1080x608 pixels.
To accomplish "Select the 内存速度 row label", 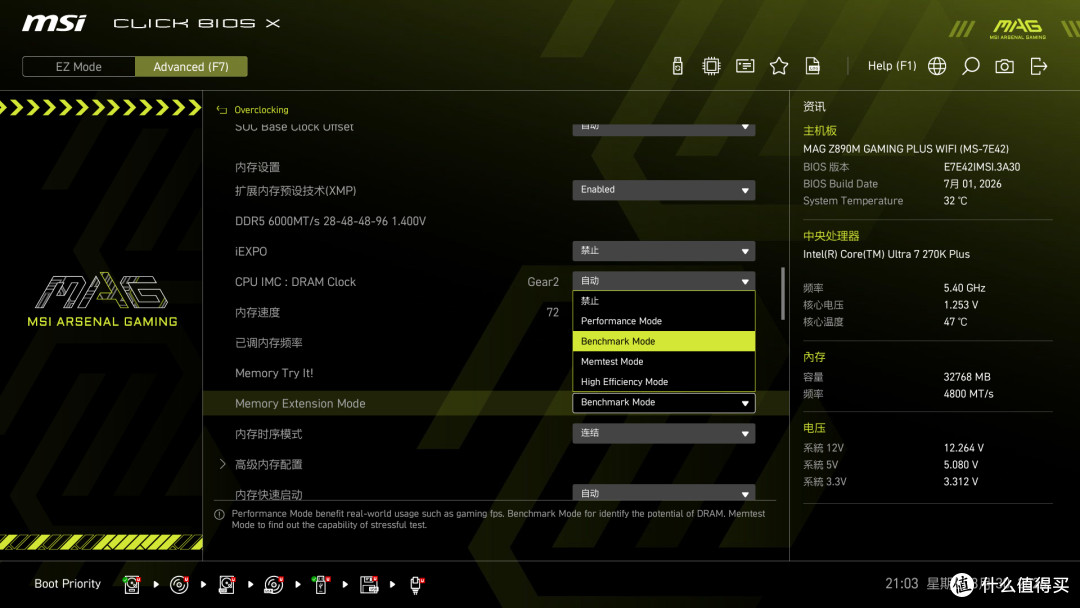I will [x=258, y=313].
